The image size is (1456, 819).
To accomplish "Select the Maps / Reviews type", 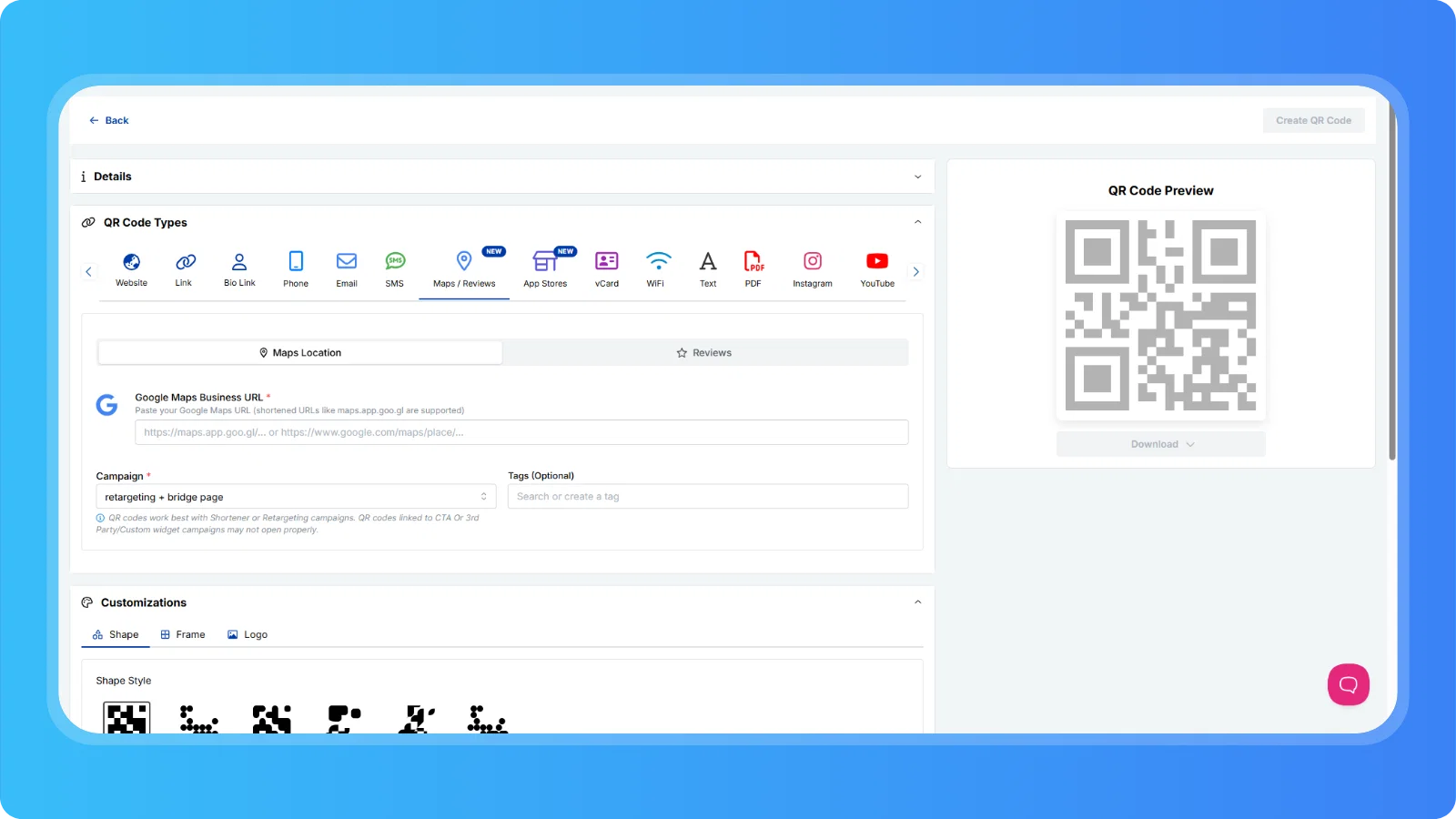I will click(x=464, y=269).
